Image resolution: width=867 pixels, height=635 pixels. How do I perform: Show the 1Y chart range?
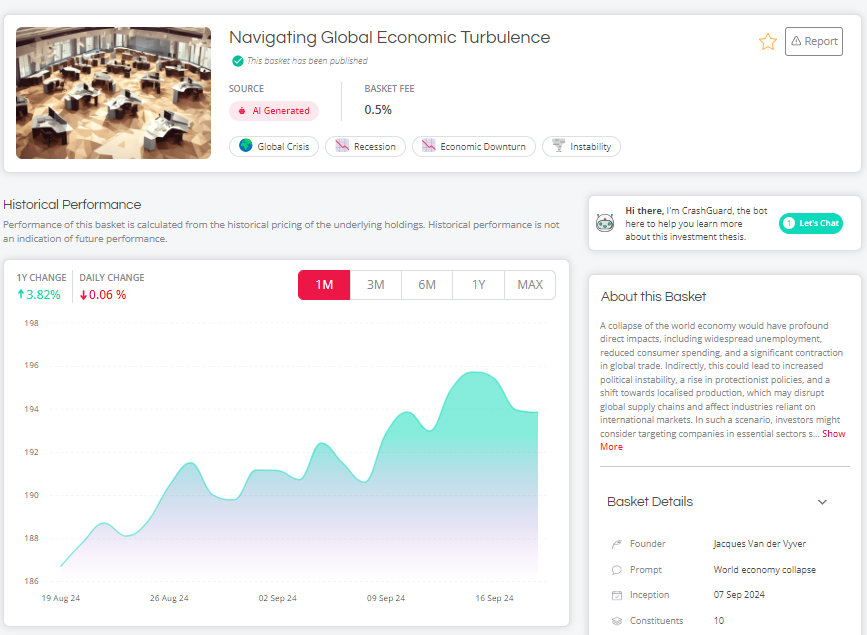tap(478, 285)
